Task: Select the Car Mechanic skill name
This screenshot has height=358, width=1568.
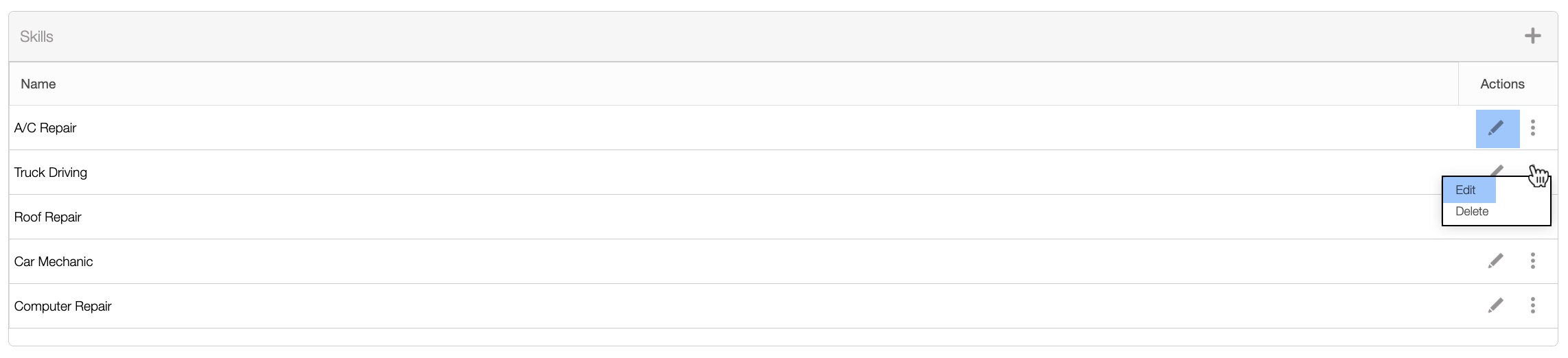Action: [x=54, y=262]
